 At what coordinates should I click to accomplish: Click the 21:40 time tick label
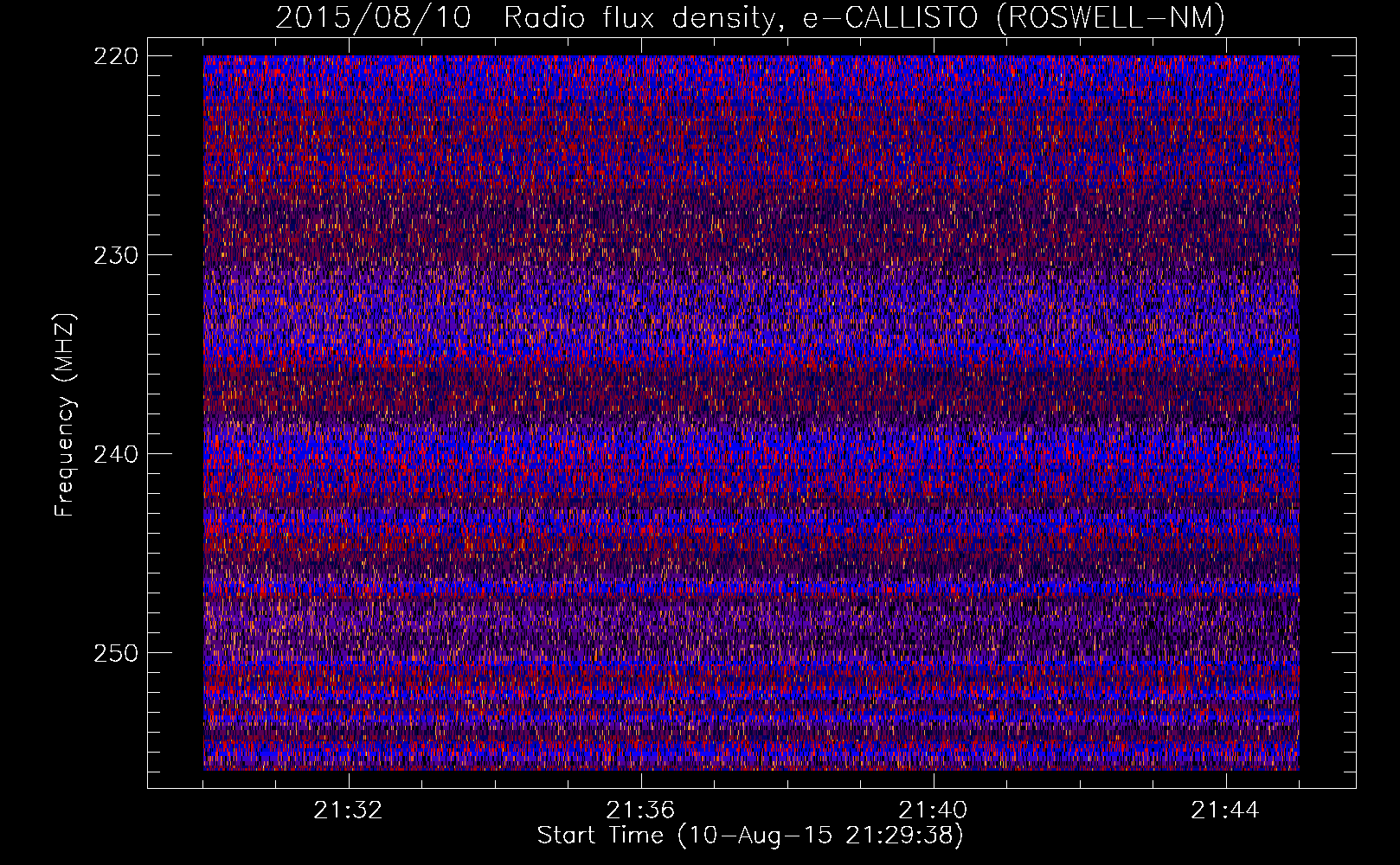933,811
